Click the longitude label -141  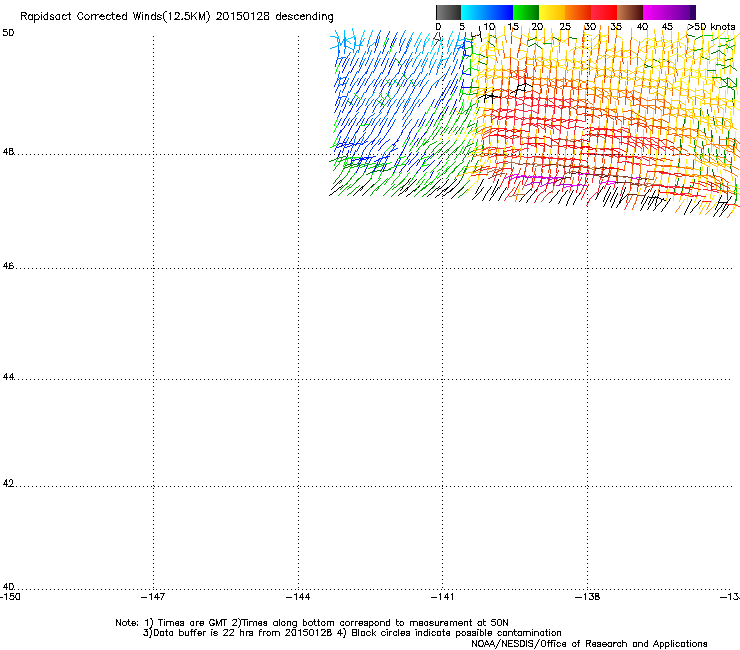[x=442, y=597]
